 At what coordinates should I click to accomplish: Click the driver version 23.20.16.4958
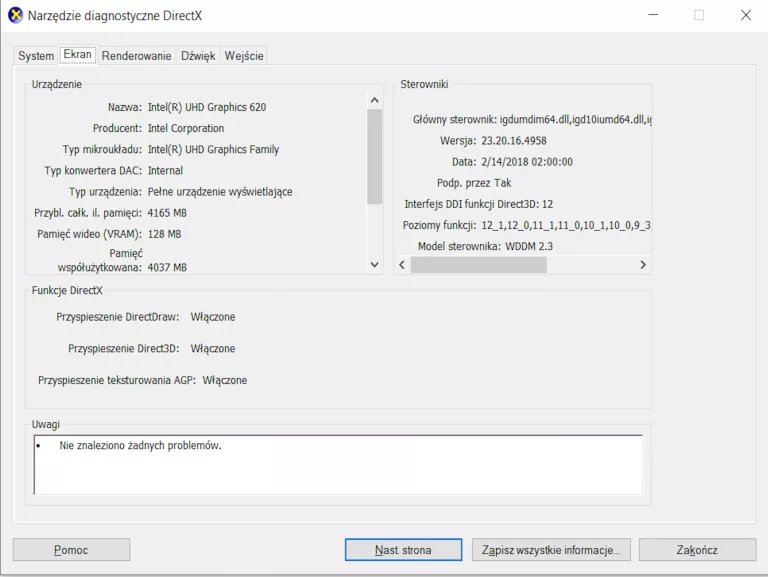(514, 141)
